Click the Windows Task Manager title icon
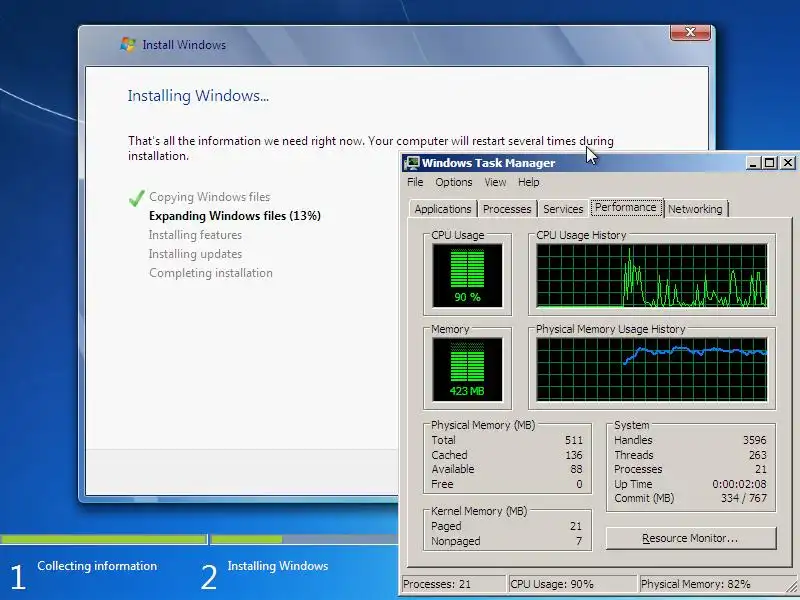 (x=412, y=163)
